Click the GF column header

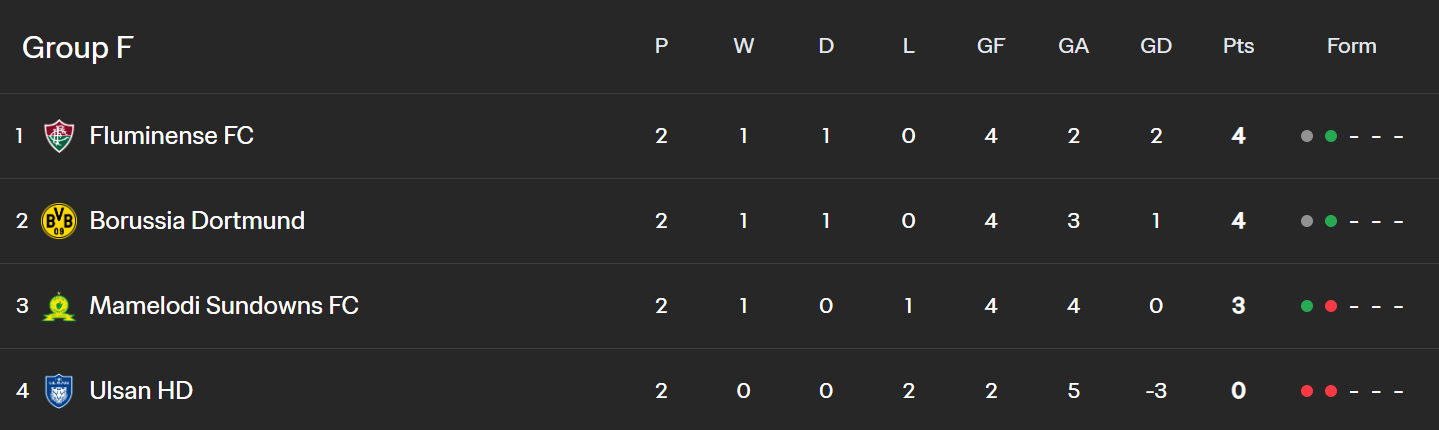[x=991, y=46]
